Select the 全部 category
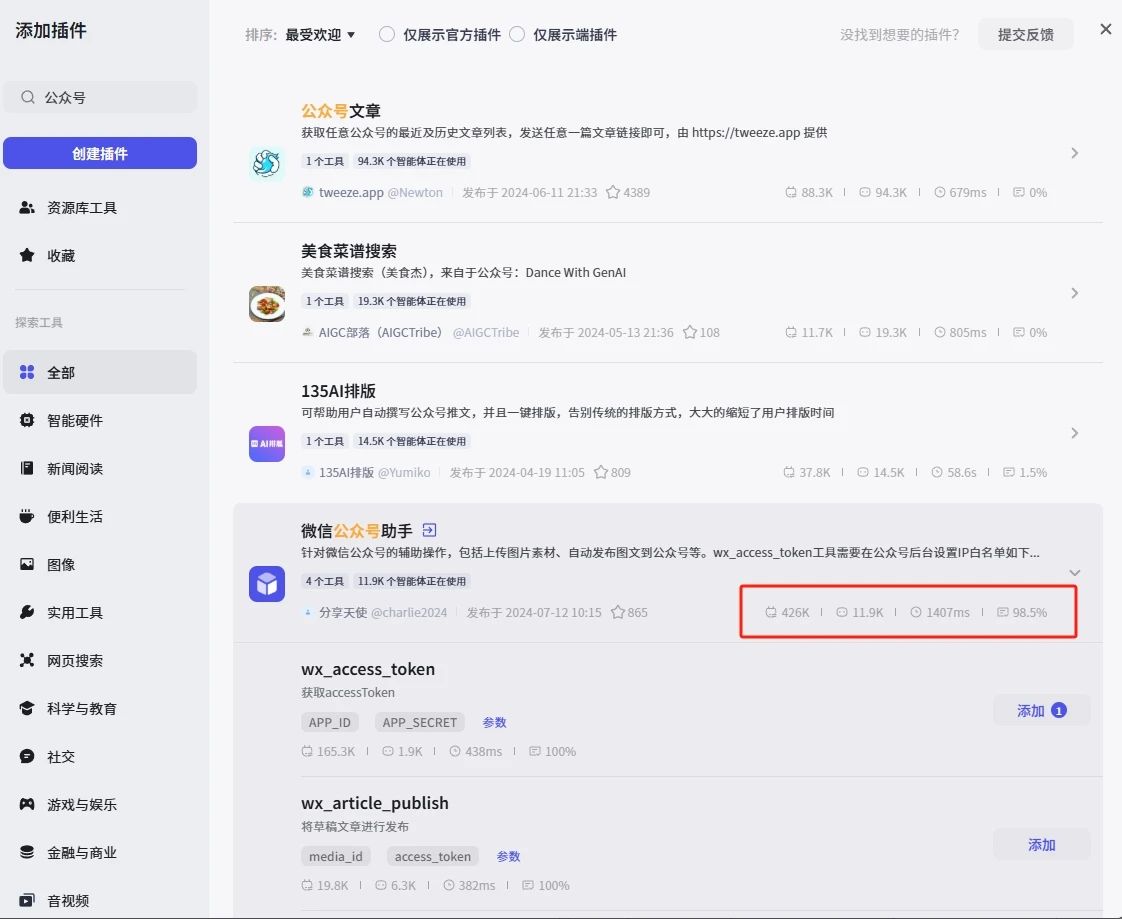 100,372
